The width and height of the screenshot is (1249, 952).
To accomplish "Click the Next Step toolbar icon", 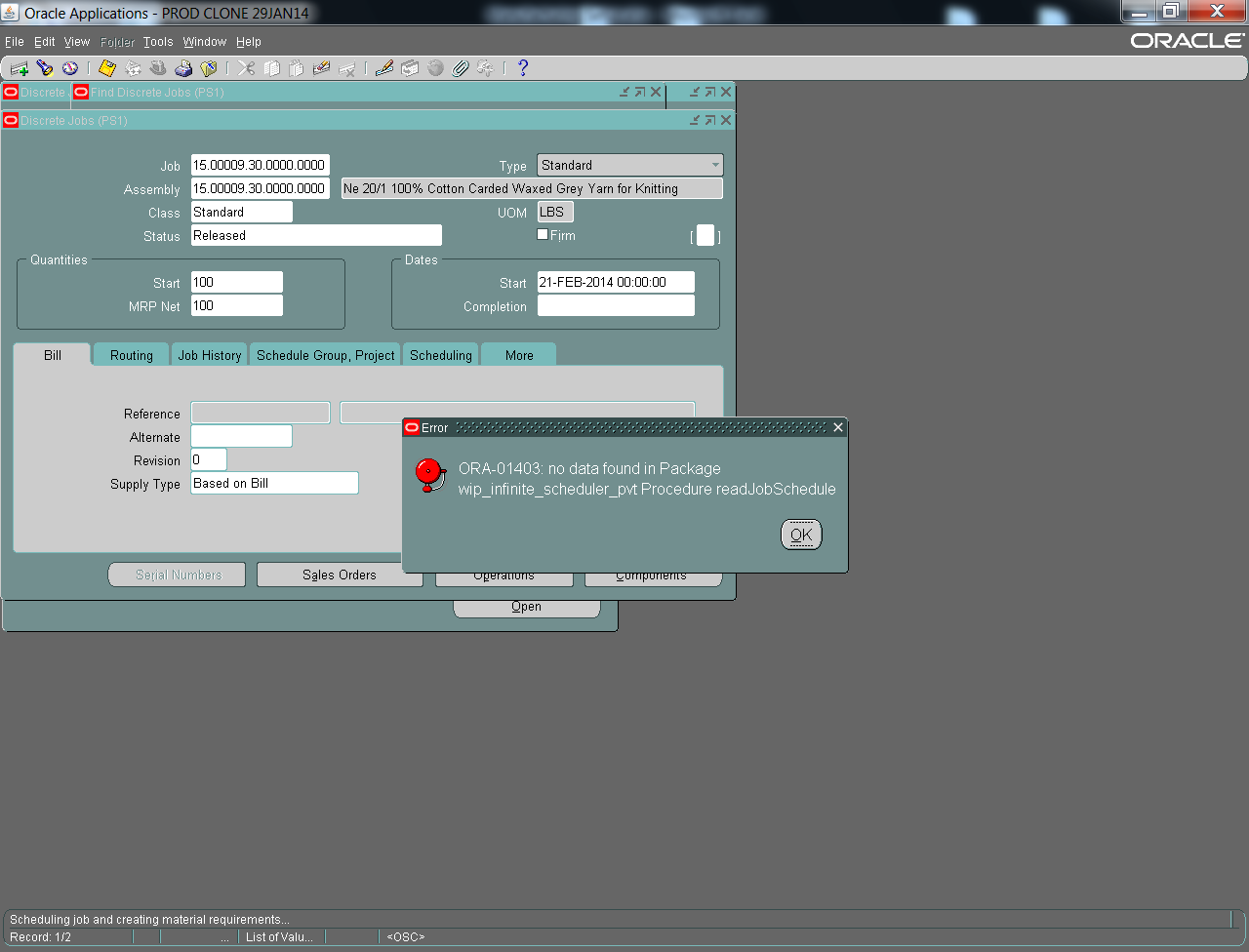I will pyautogui.click(x=133, y=68).
